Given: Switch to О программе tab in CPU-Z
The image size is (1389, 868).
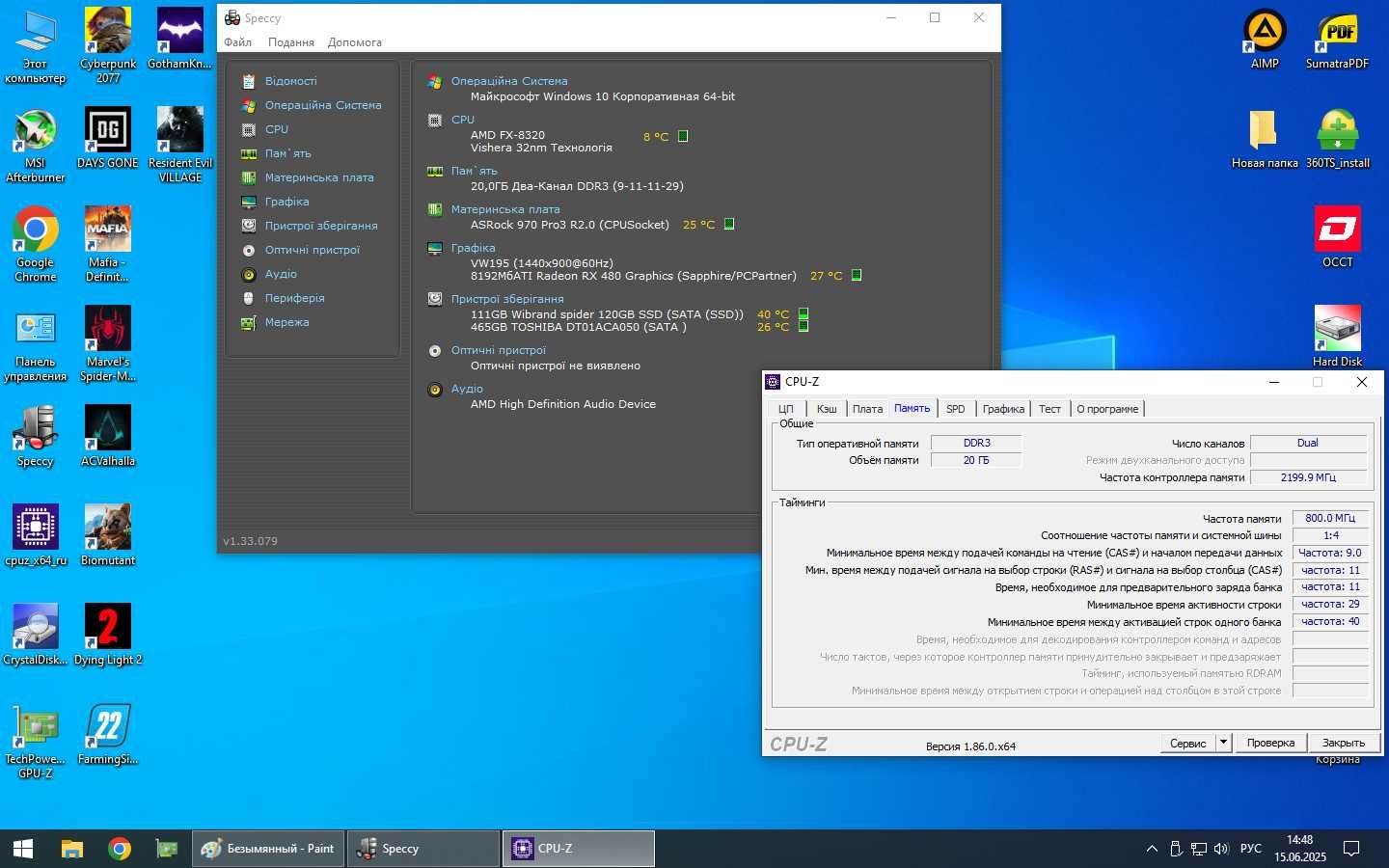Looking at the screenshot, I should pyautogui.click(x=1107, y=409).
